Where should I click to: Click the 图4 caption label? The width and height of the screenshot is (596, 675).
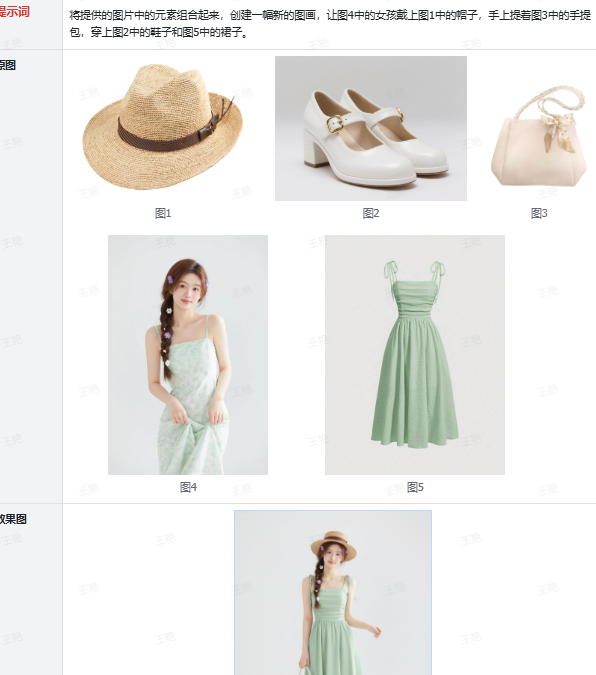point(188,487)
